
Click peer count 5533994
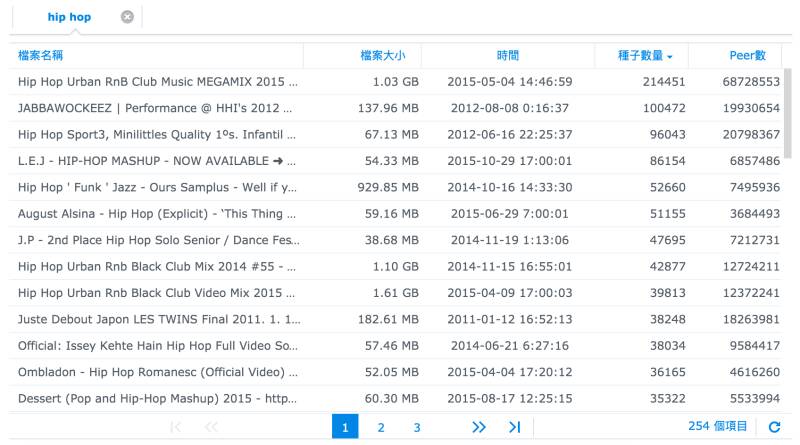tap(755, 399)
